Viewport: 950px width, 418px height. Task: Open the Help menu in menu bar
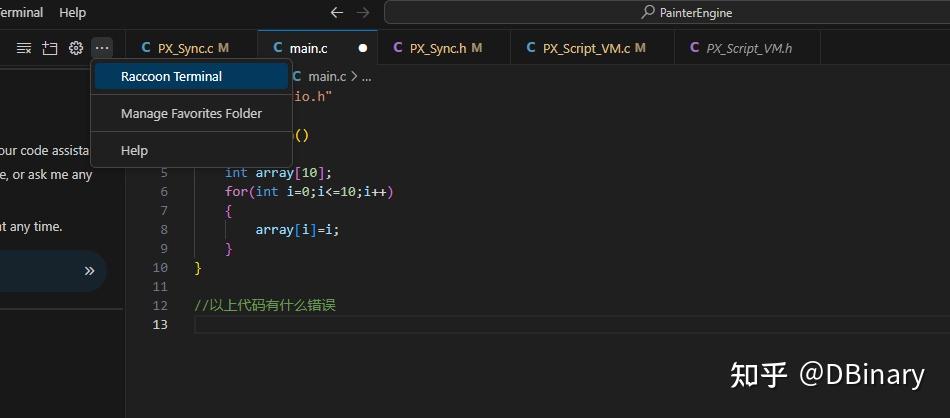(x=73, y=12)
